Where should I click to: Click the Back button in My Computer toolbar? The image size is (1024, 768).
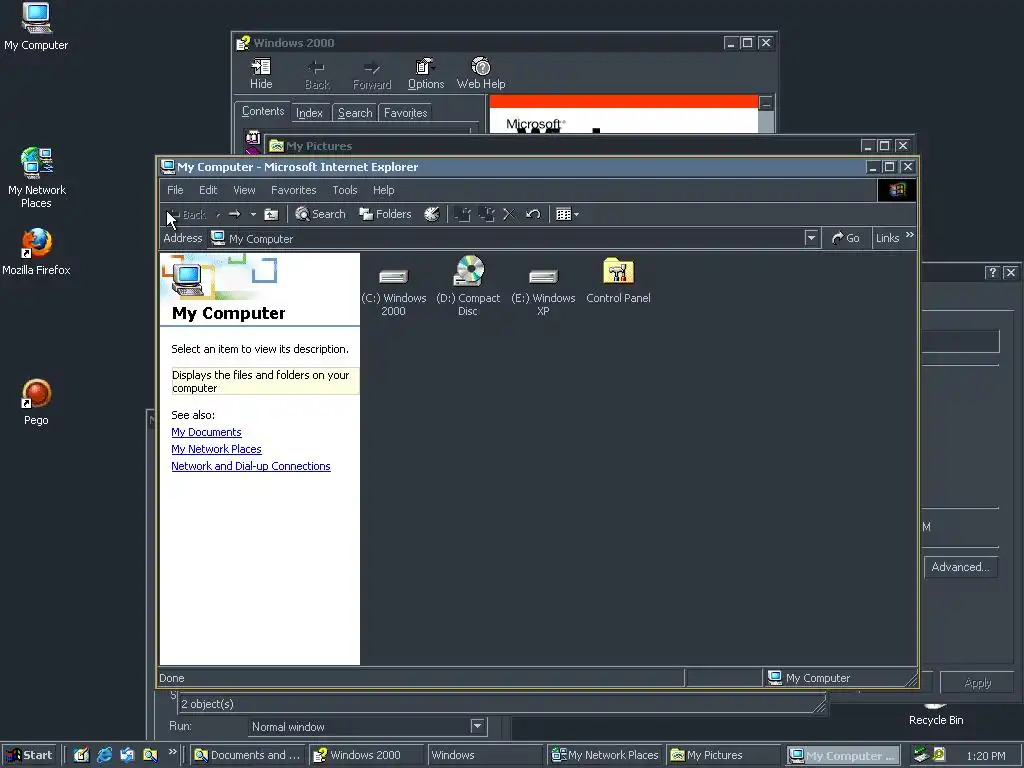pos(187,214)
